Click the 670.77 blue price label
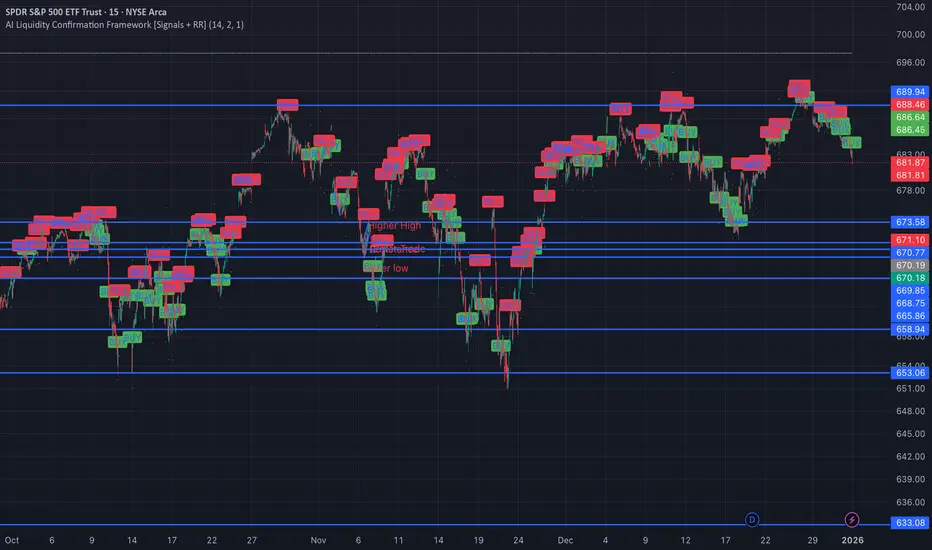The image size is (932, 550). coord(910,252)
